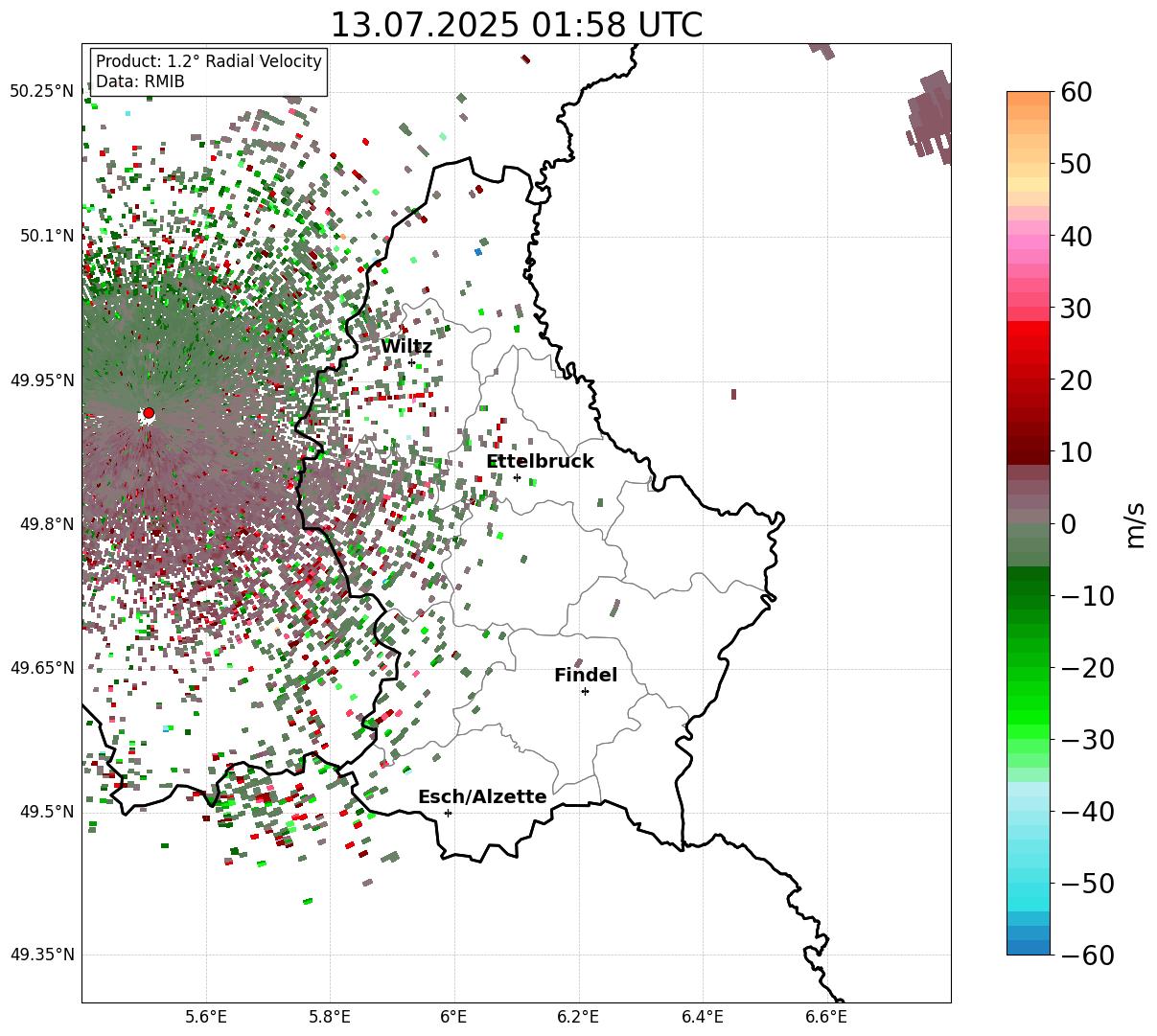The width and height of the screenshot is (1157, 1036).
Task: Click the colorbar 20 tick label
Action: pyautogui.click(x=1076, y=380)
